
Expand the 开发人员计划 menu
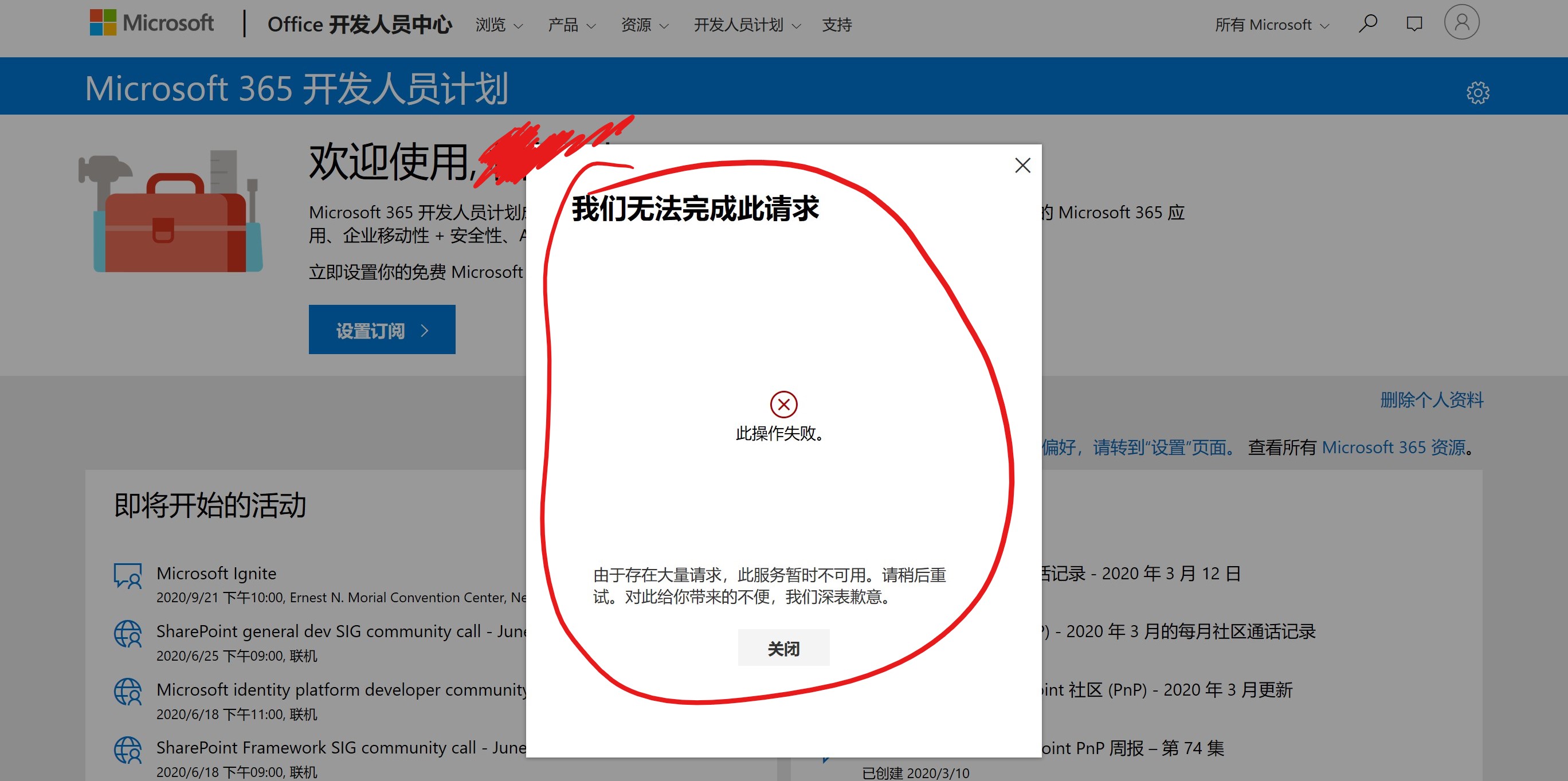point(747,25)
